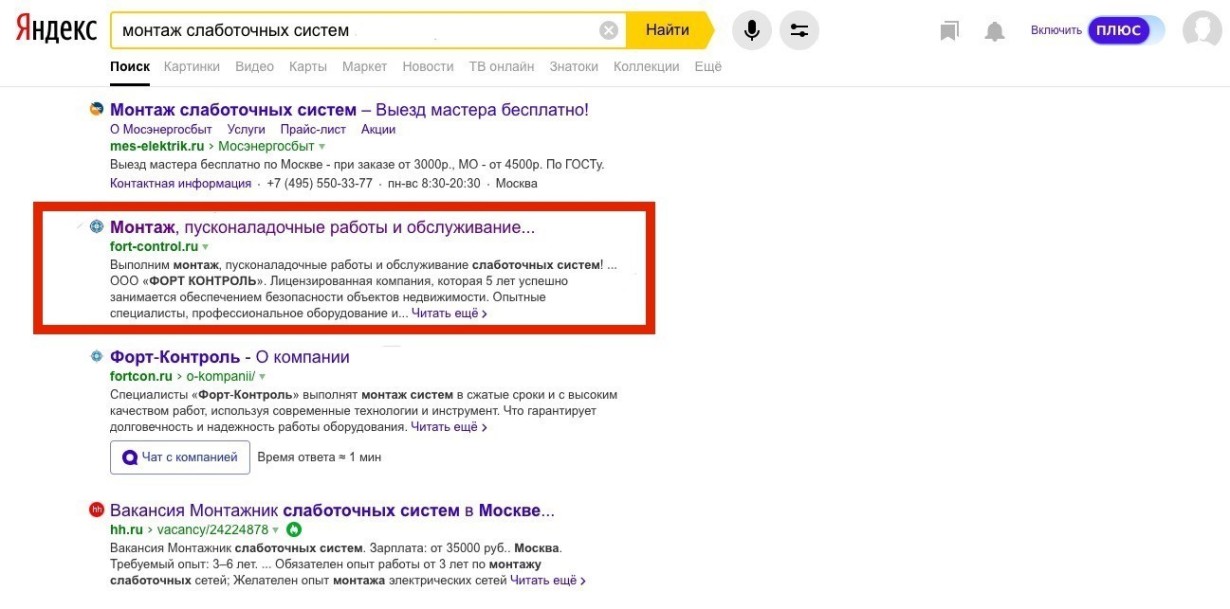The width and height of the screenshot is (1230, 609).
Task: Open notifications bell icon
Action: [994, 31]
